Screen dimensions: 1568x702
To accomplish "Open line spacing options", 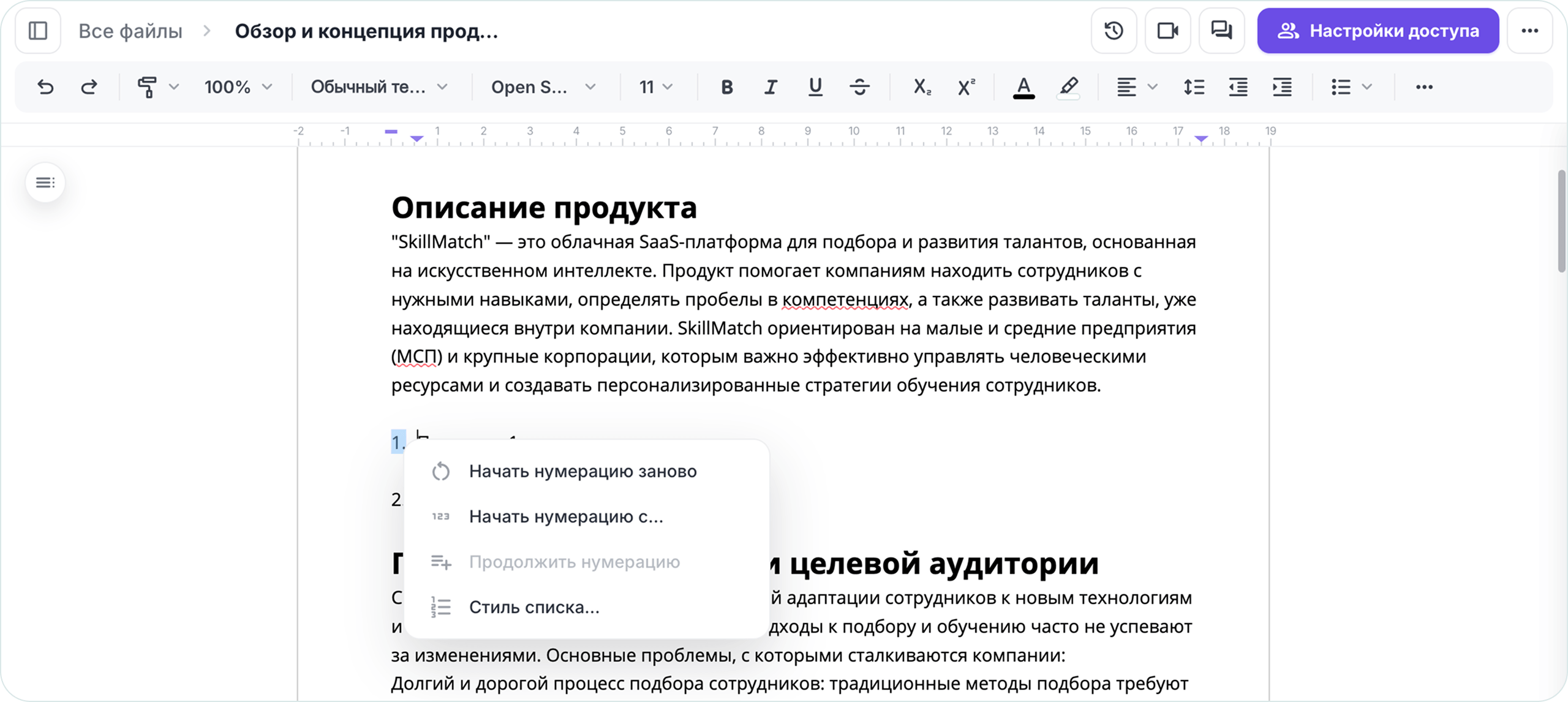I will point(1194,87).
